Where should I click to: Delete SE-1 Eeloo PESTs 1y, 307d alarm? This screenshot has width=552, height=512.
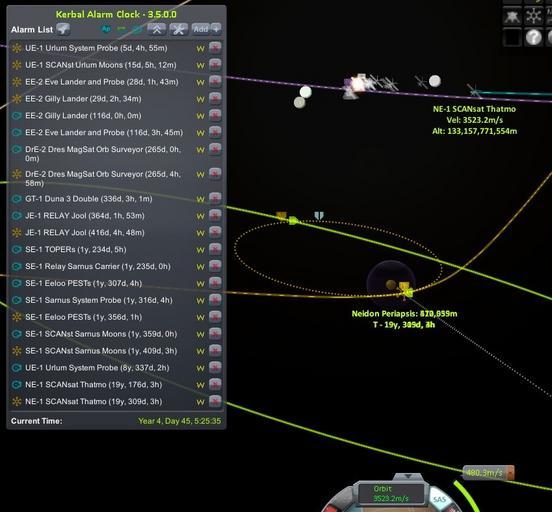click(215, 283)
